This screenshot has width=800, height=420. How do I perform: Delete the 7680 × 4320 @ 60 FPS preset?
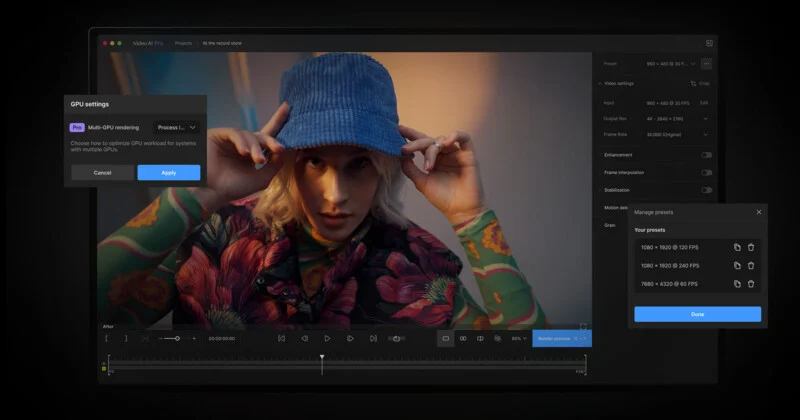pos(751,284)
